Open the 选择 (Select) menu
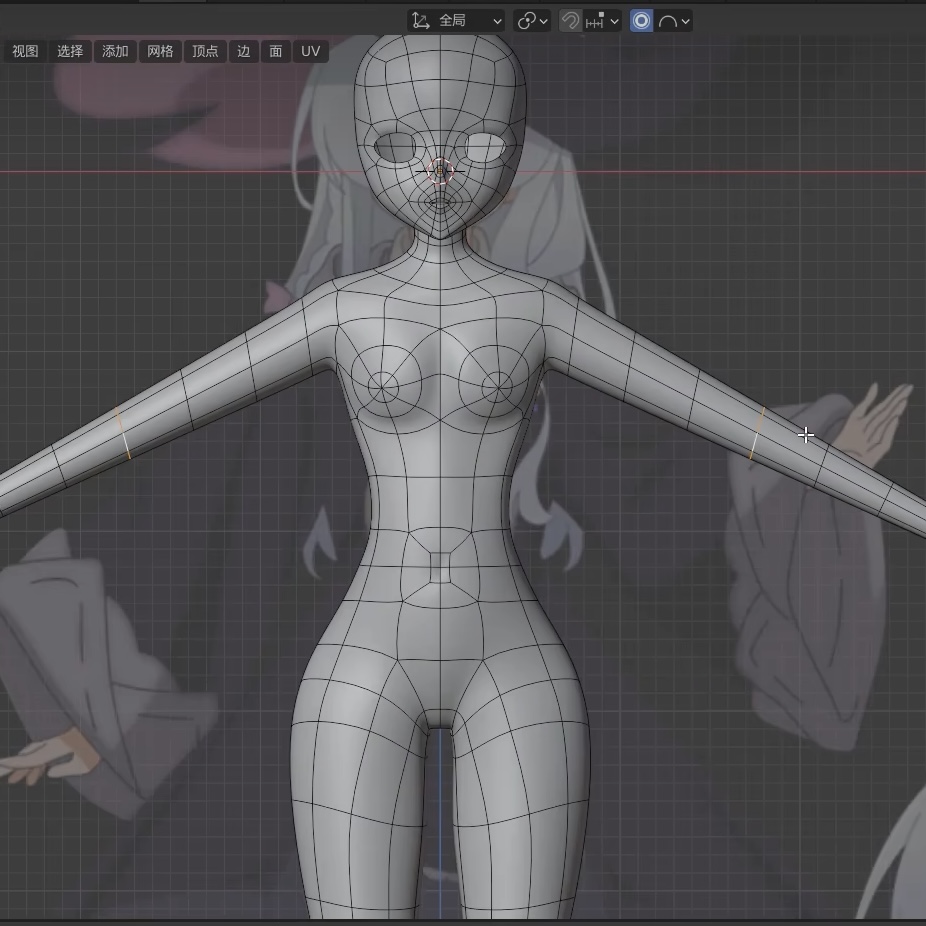Viewport: 926px width, 926px height. [x=70, y=51]
